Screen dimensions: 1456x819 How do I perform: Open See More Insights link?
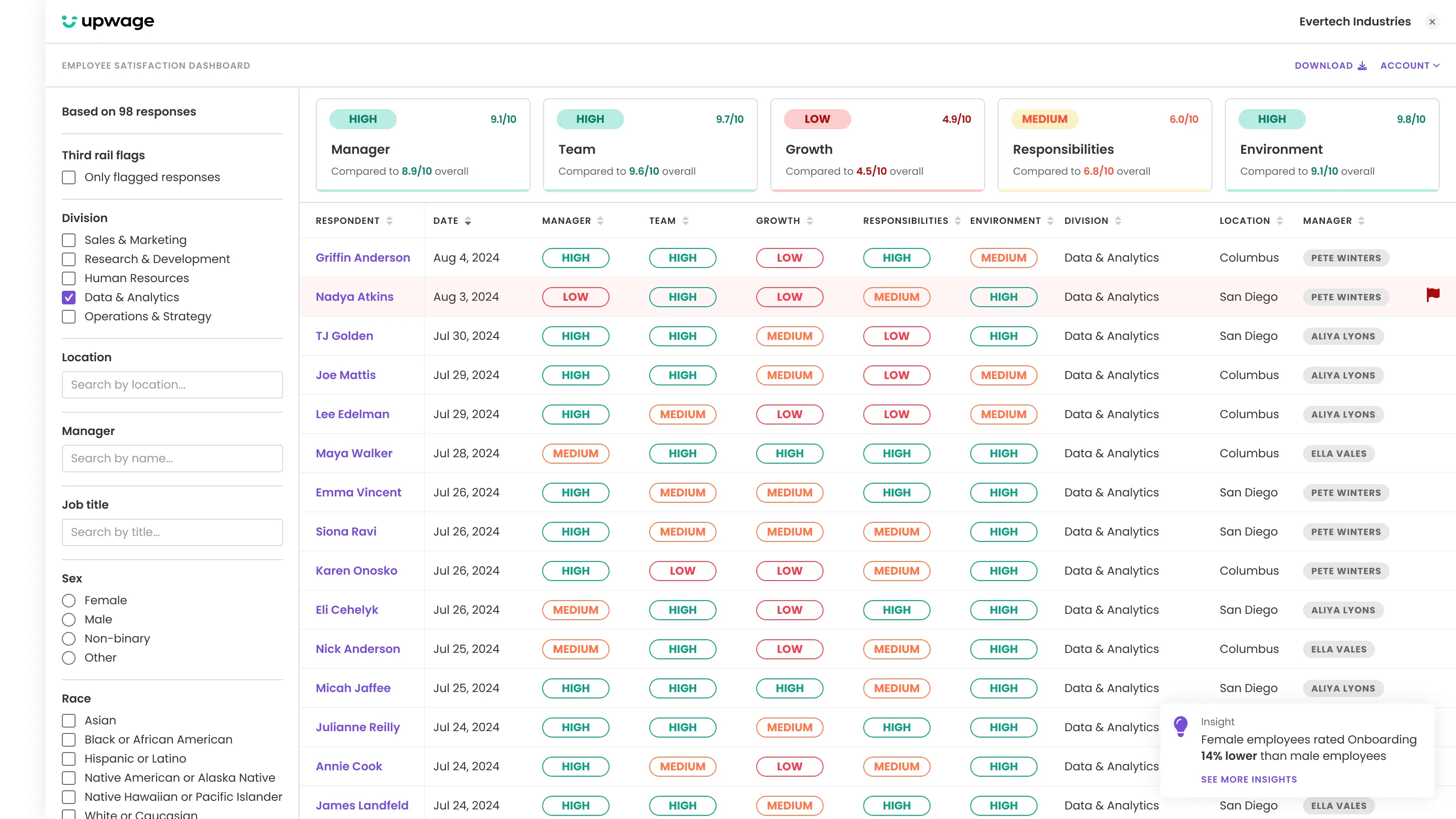click(1249, 779)
